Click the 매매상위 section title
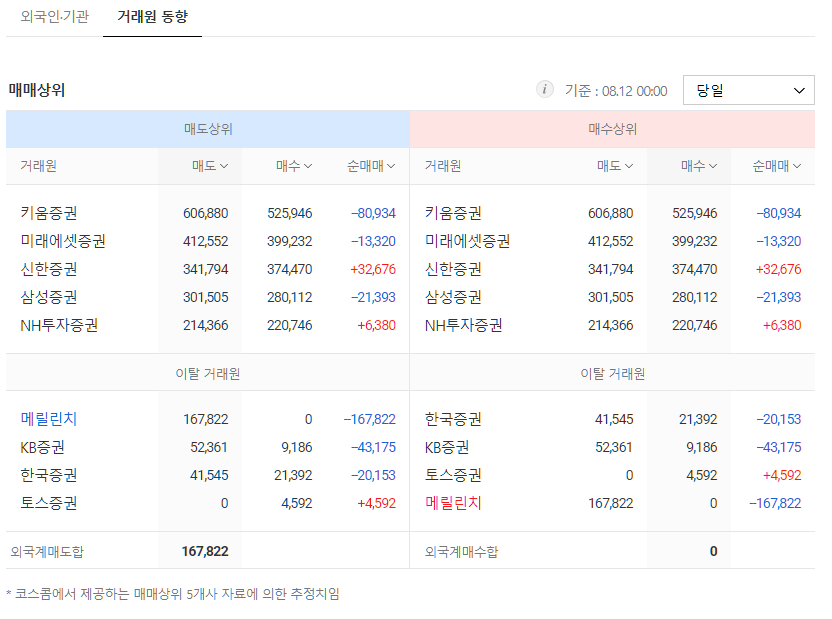This screenshot has width=832, height=619. (x=37, y=90)
